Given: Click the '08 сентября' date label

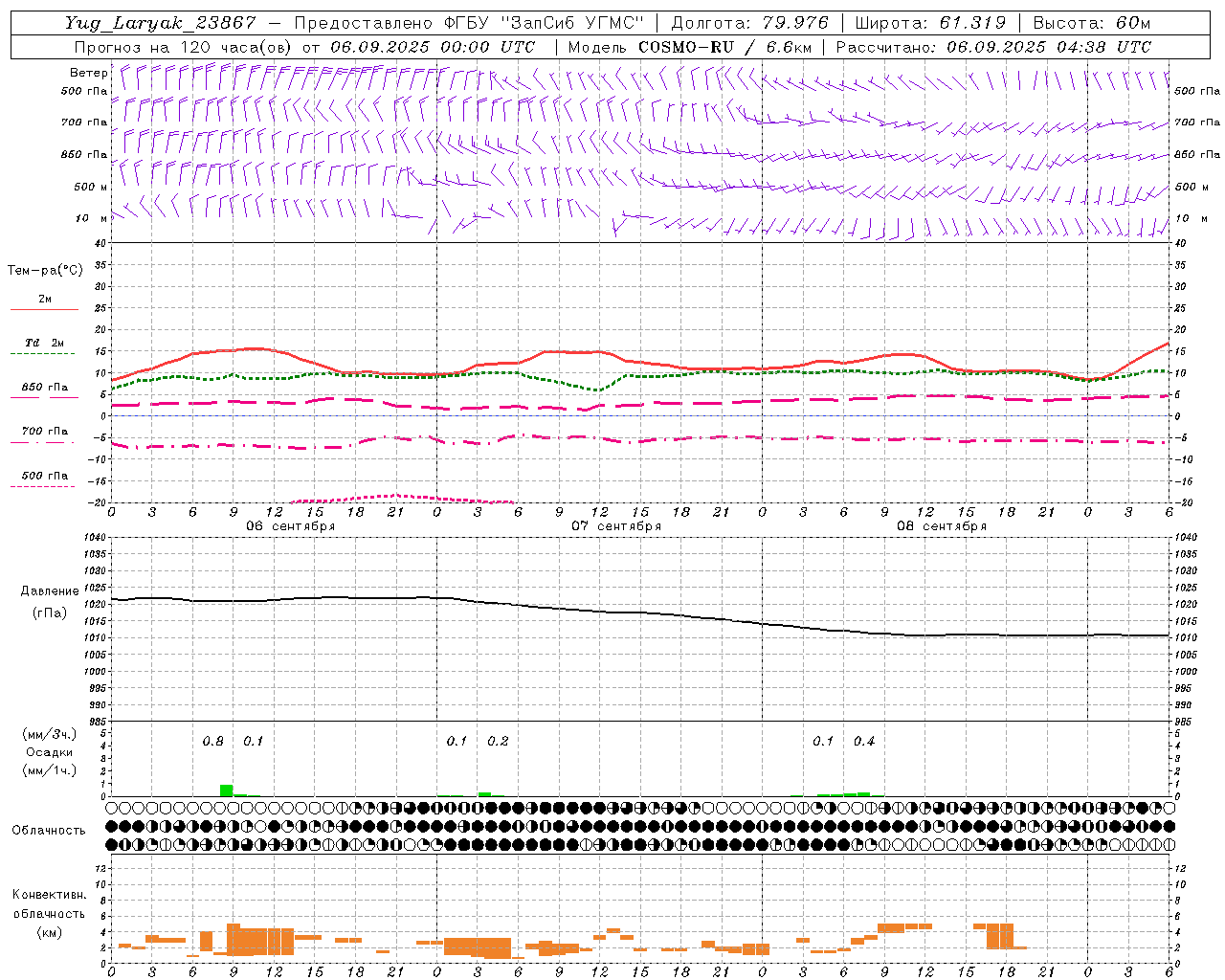Looking at the screenshot, I should (x=942, y=526).
